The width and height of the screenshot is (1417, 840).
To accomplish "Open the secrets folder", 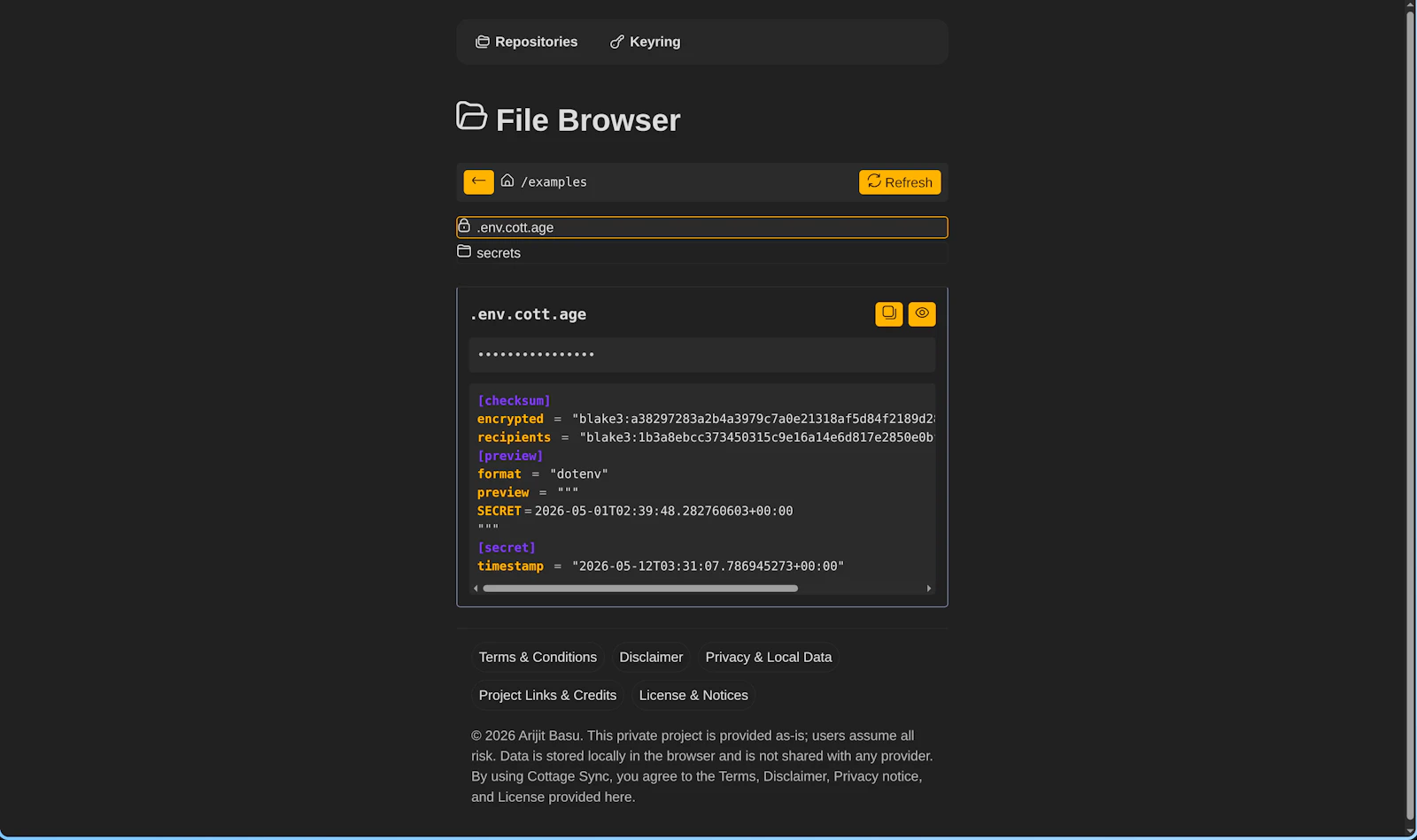I will 702,253.
